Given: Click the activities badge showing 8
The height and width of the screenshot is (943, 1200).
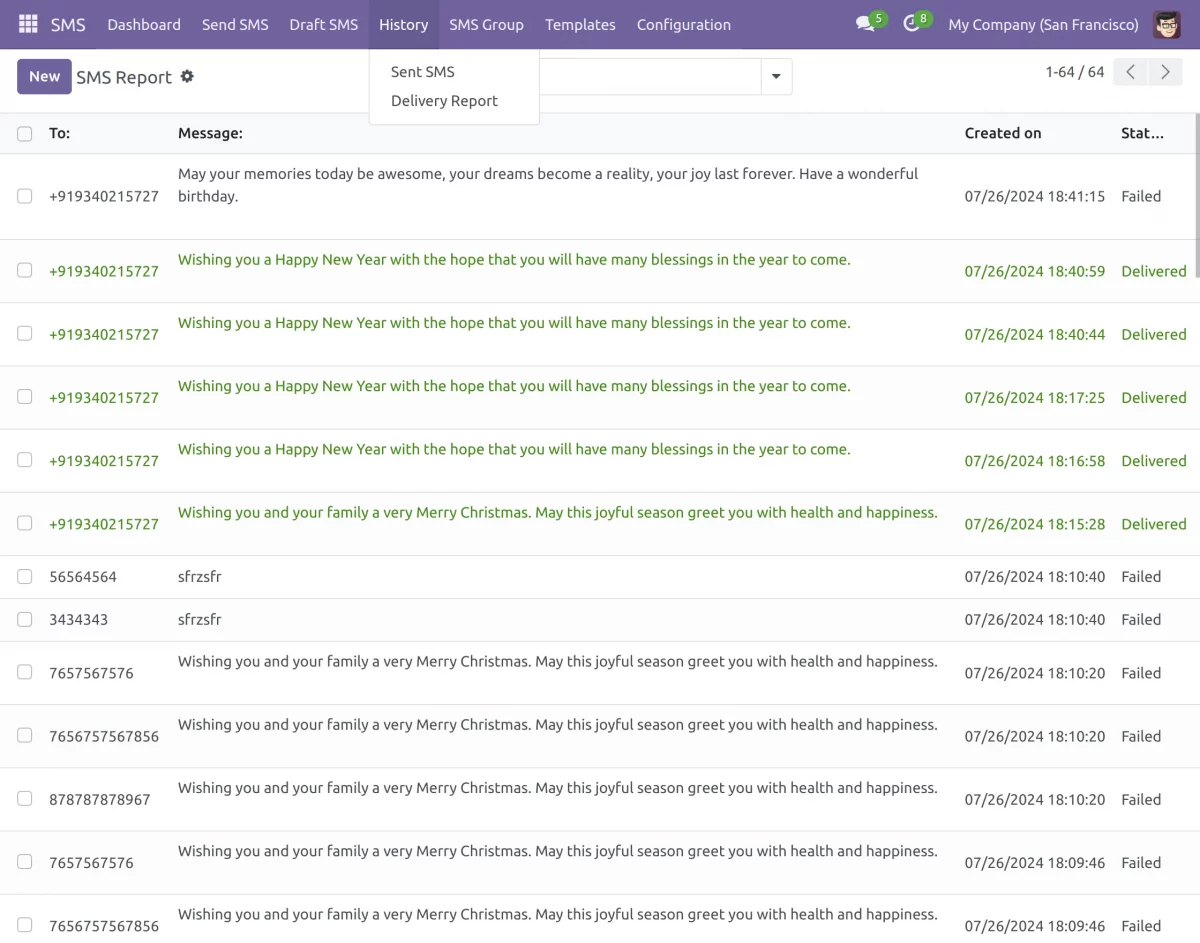Looking at the screenshot, I should pyautogui.click(x=923, y=16).
